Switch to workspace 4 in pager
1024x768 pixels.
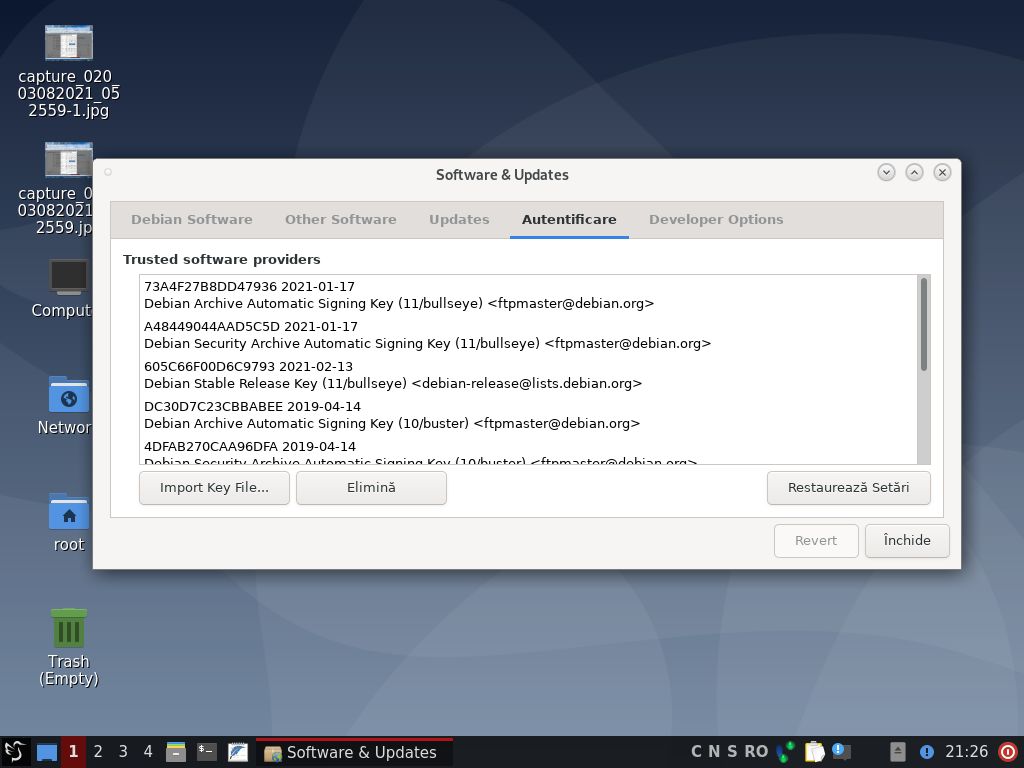tap(148, 752)
